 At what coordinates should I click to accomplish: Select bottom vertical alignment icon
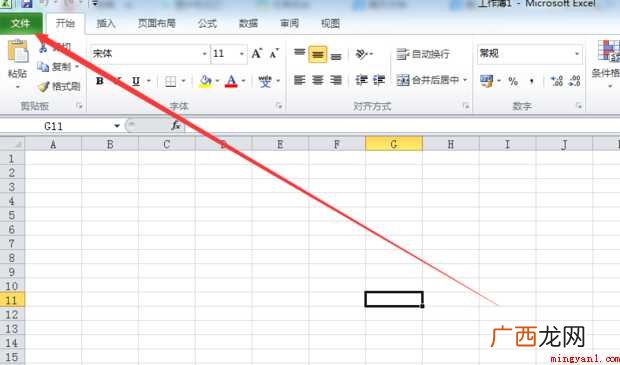click(336, 55)
